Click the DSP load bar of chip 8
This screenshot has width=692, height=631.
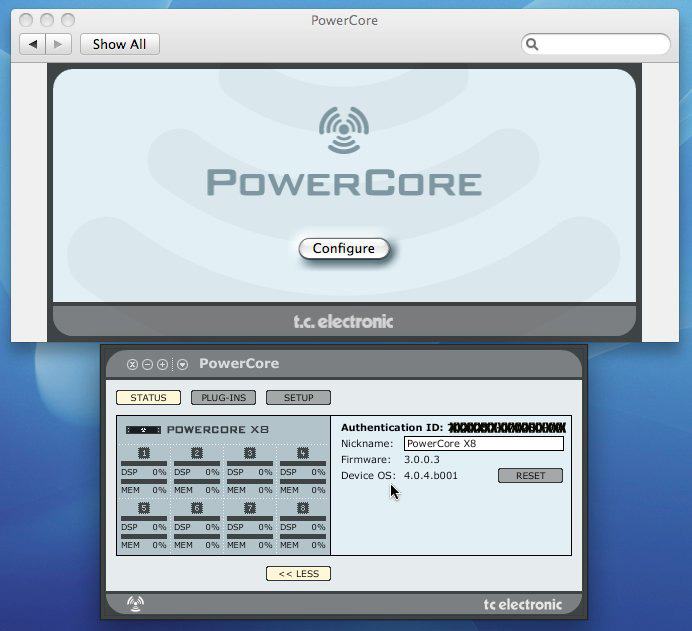pos(303,519)
